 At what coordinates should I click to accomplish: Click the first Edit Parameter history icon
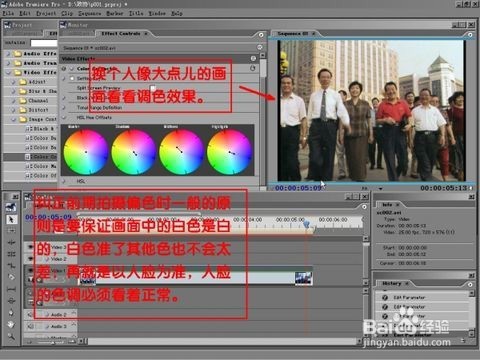tap(385, 297)
